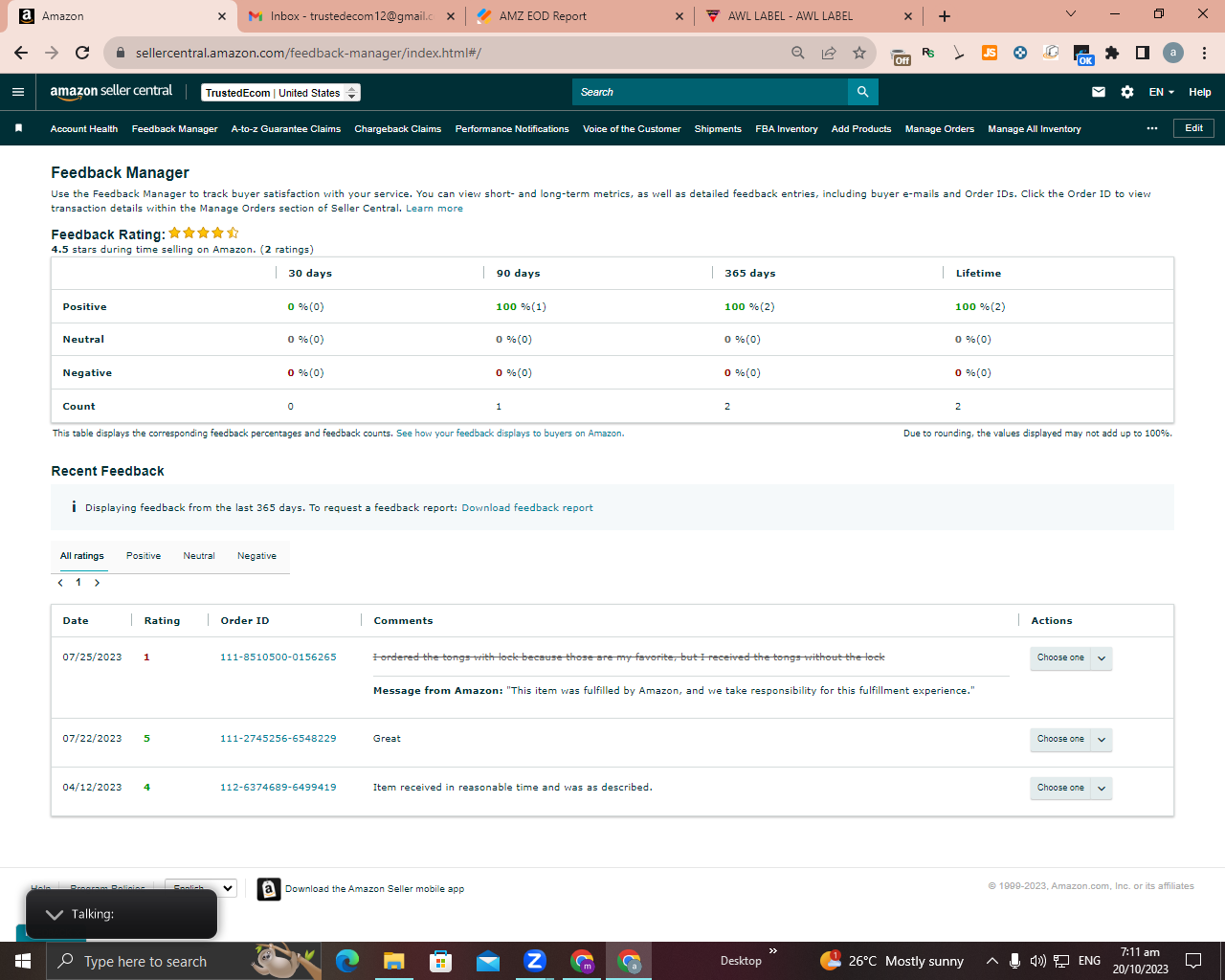Open order 112-6374689-6499419

tap(278, 788)
